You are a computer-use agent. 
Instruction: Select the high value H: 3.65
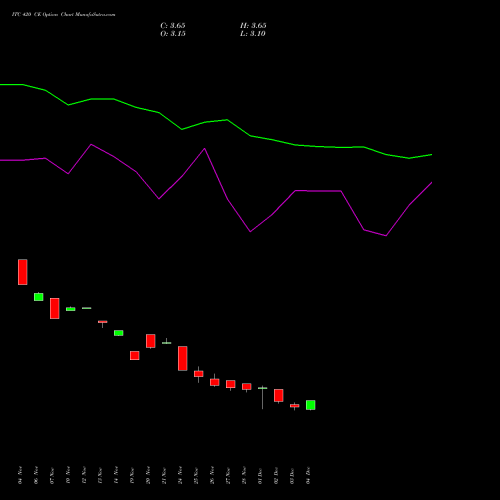[253, 26]
